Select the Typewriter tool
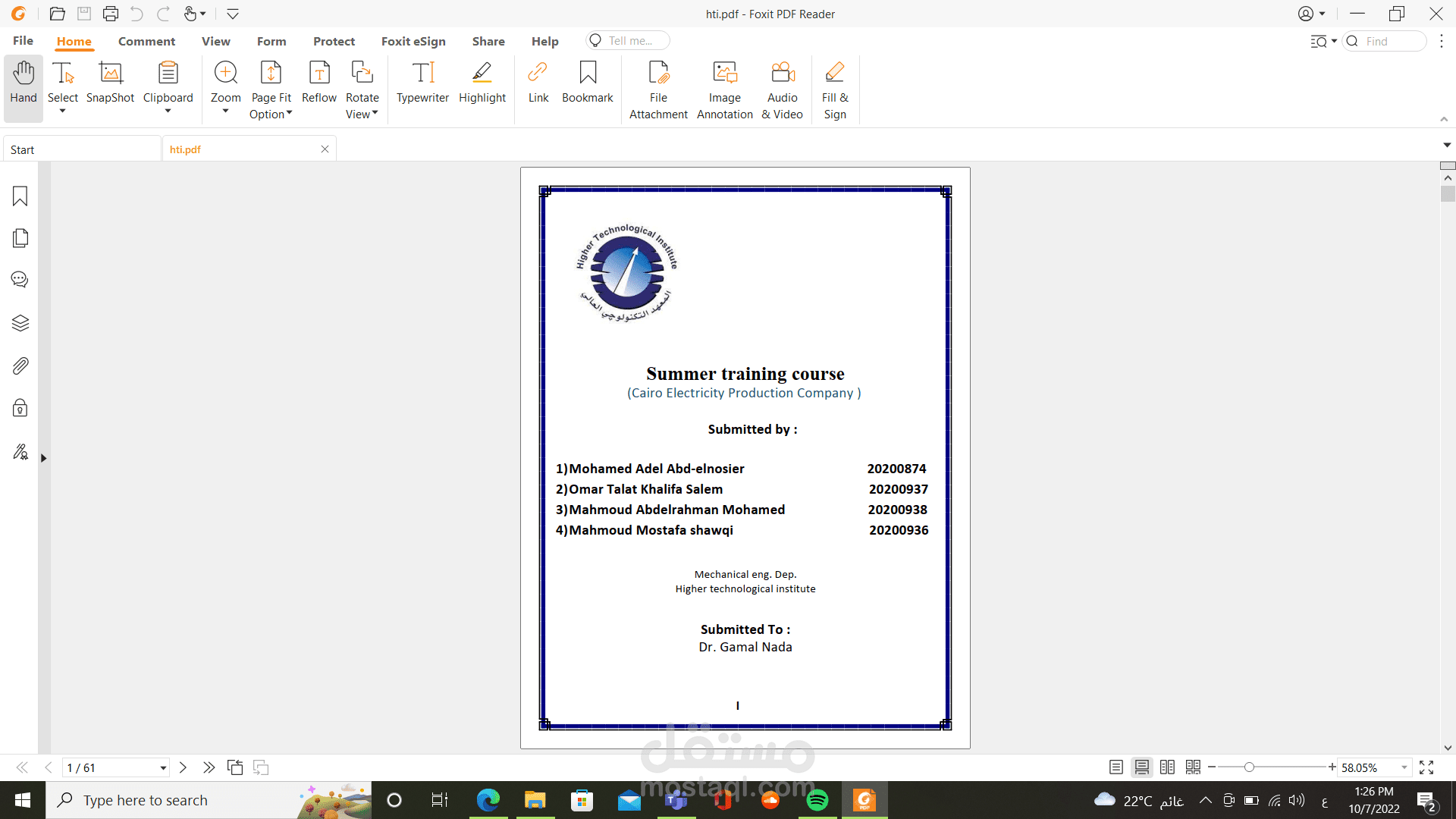 (x=422, y=83)
